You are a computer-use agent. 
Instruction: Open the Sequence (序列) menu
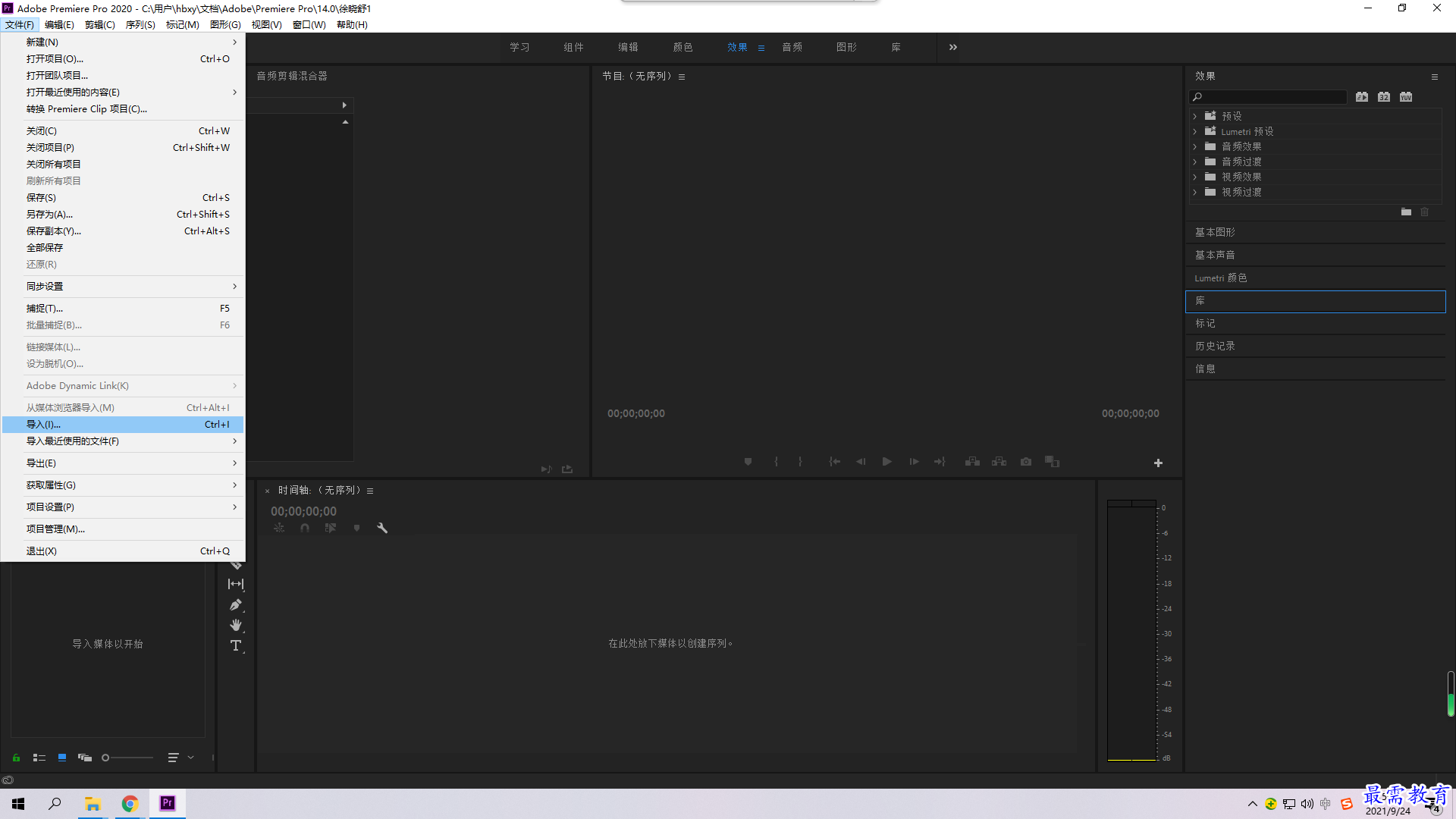[140, 25]
